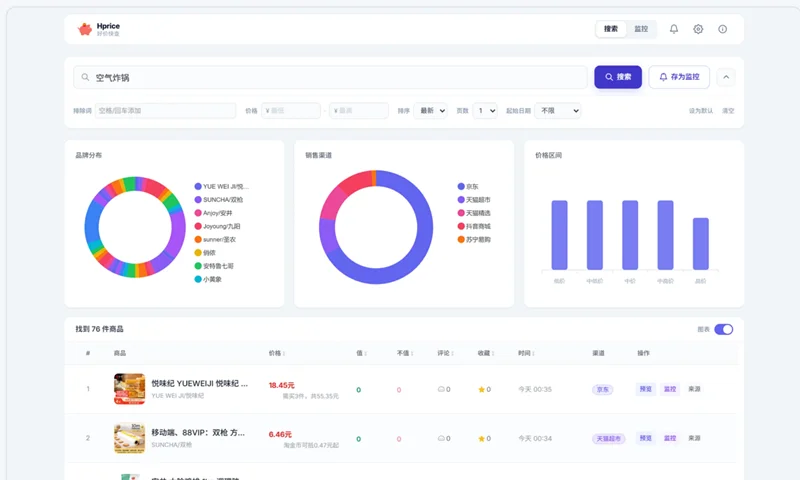Open product title 移动端、88VIP：双枪
Image resolution: width=800 pixels, height=480 pixels.
pos(198,433)
